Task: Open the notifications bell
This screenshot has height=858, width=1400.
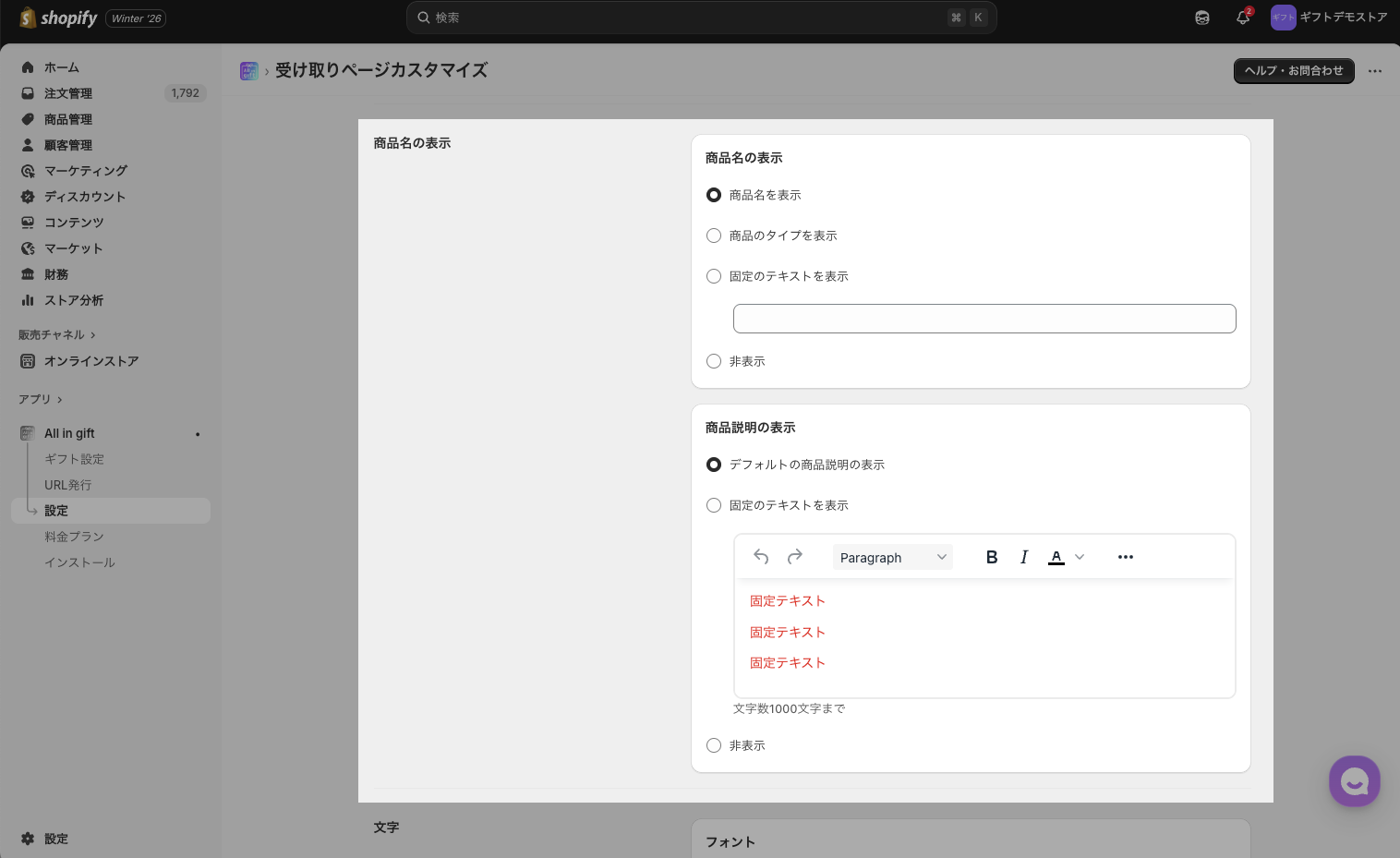Action: 1243,18
